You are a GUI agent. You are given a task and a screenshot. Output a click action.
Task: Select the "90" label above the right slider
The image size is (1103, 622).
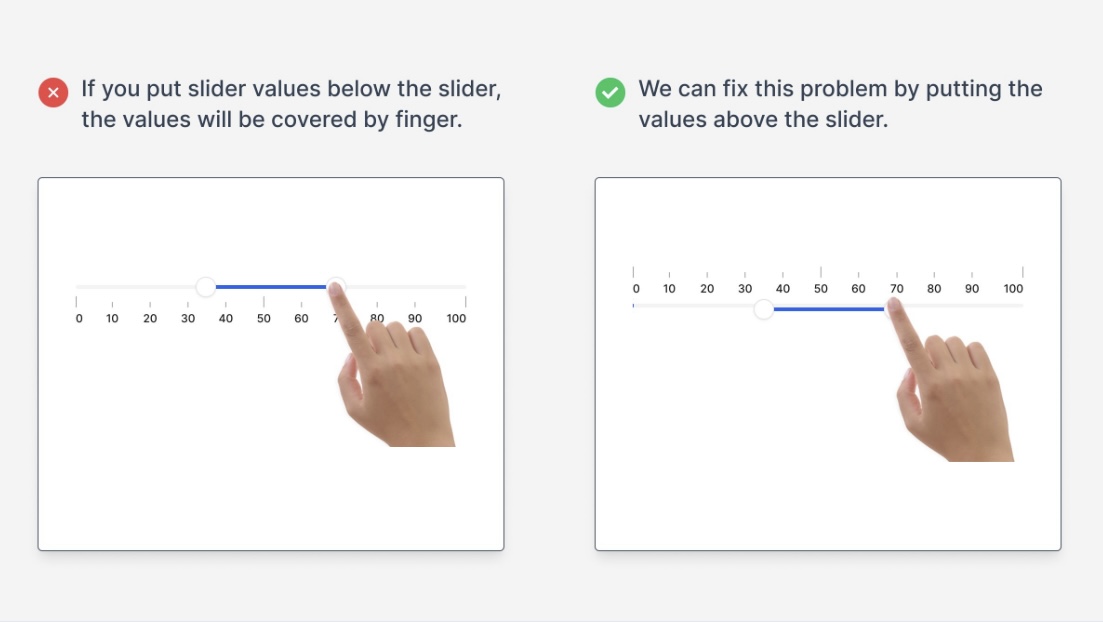click(972, 289)
